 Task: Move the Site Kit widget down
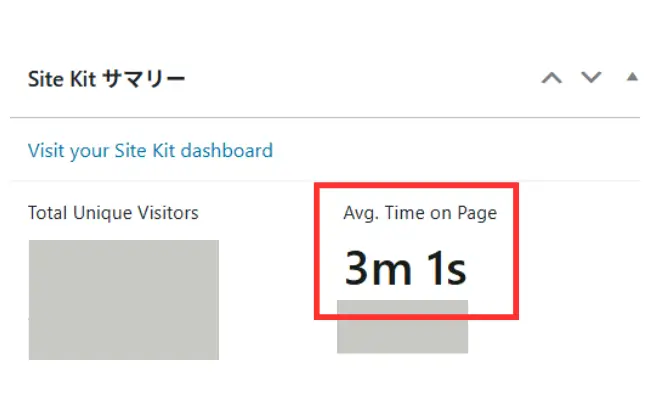coord(592,78)
